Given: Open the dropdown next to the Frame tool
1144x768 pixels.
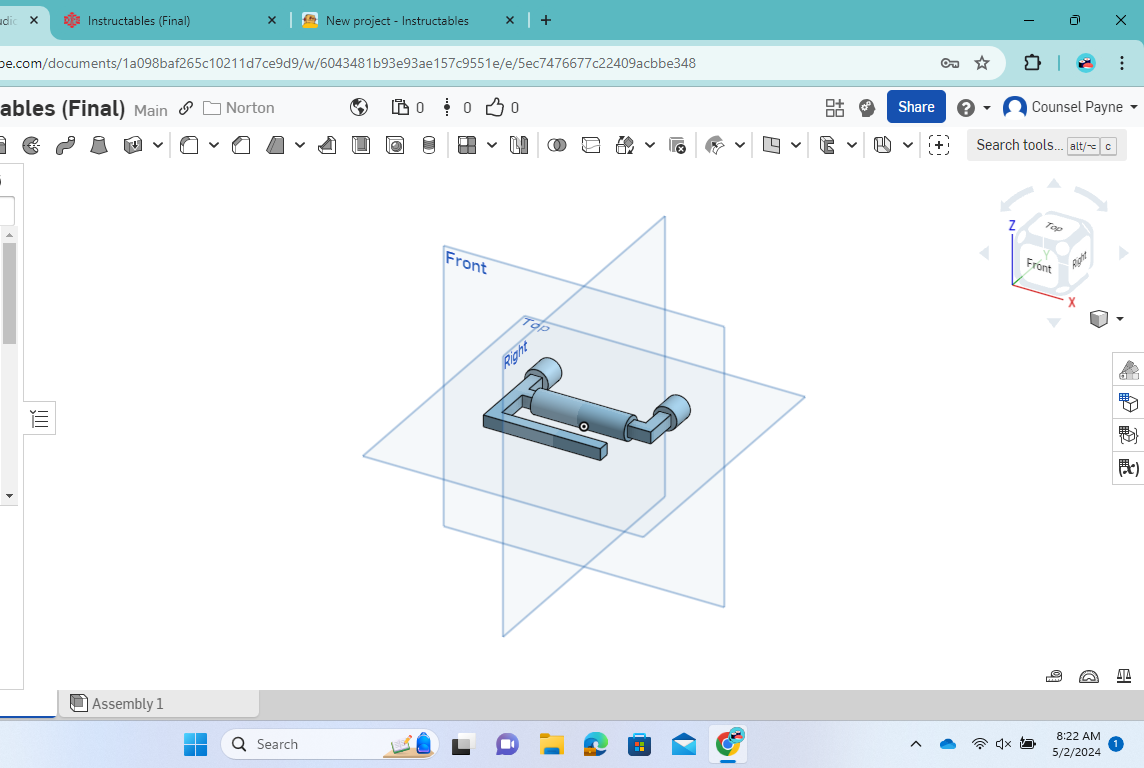Looking at the screenshot, I should click(x=851, y=145).
